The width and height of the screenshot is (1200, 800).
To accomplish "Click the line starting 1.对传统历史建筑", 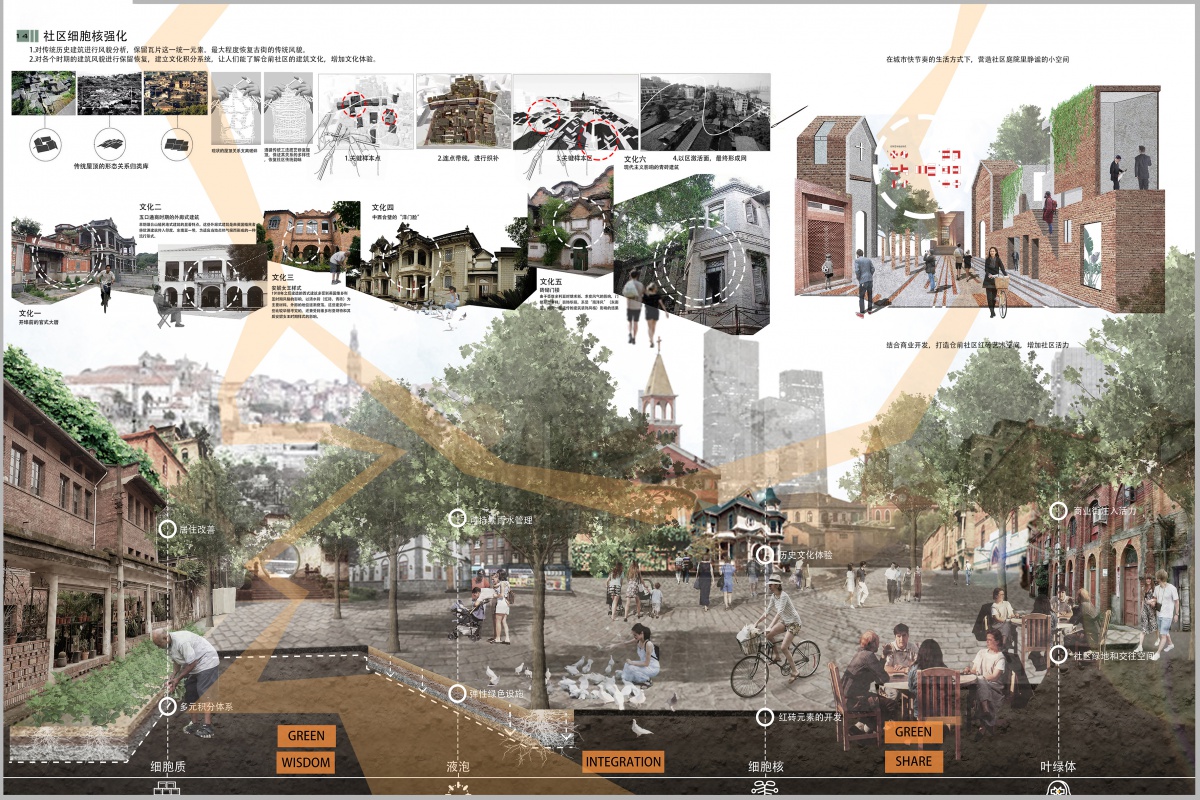I will (168, 49).
